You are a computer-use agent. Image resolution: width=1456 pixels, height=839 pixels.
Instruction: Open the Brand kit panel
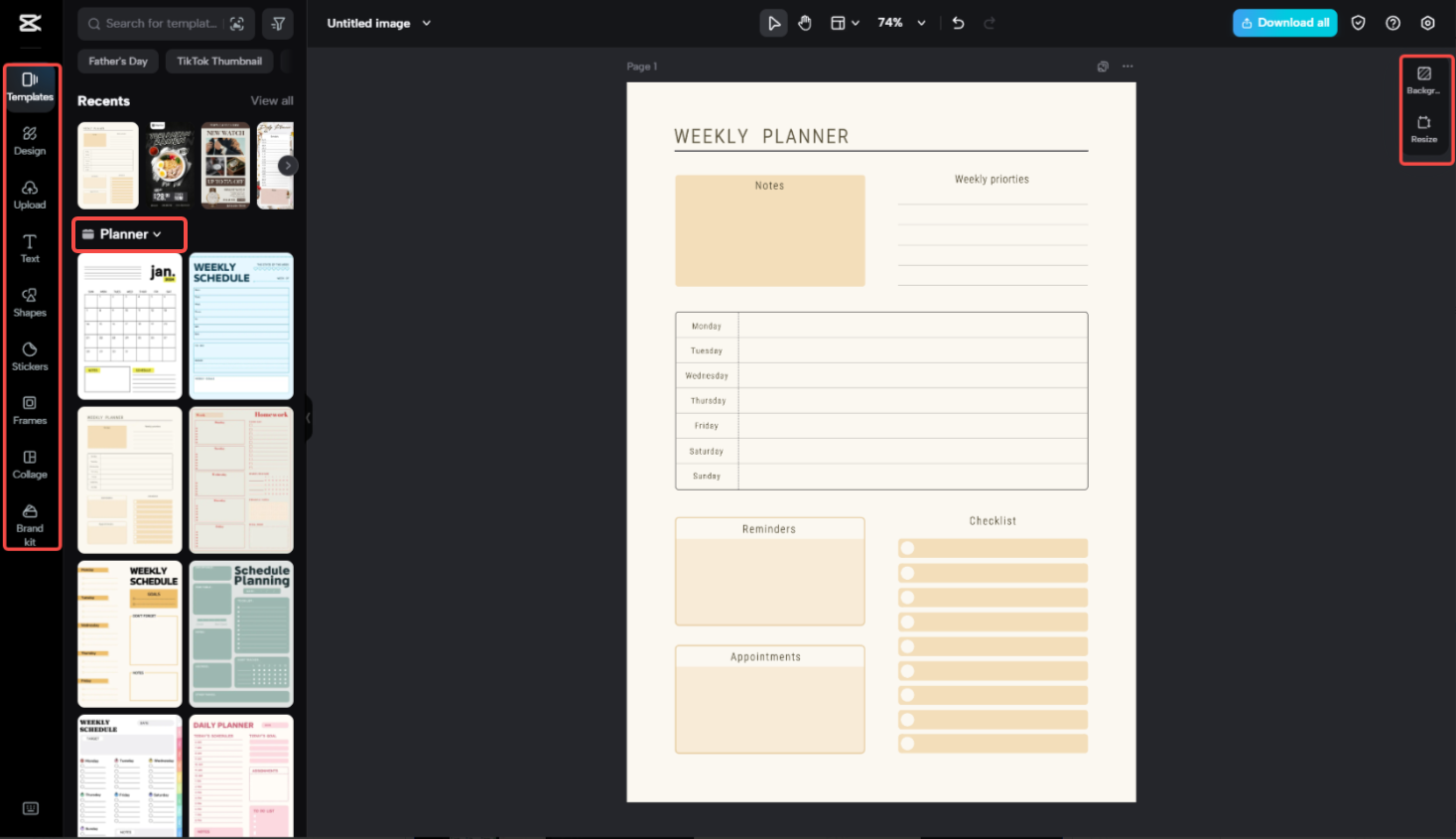(x=30, y=523)
